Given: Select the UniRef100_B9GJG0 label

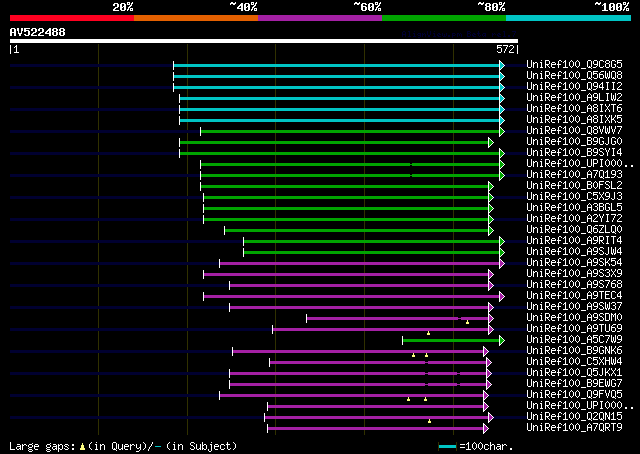Looking at the screenshot, I should (x=574, y=141).
